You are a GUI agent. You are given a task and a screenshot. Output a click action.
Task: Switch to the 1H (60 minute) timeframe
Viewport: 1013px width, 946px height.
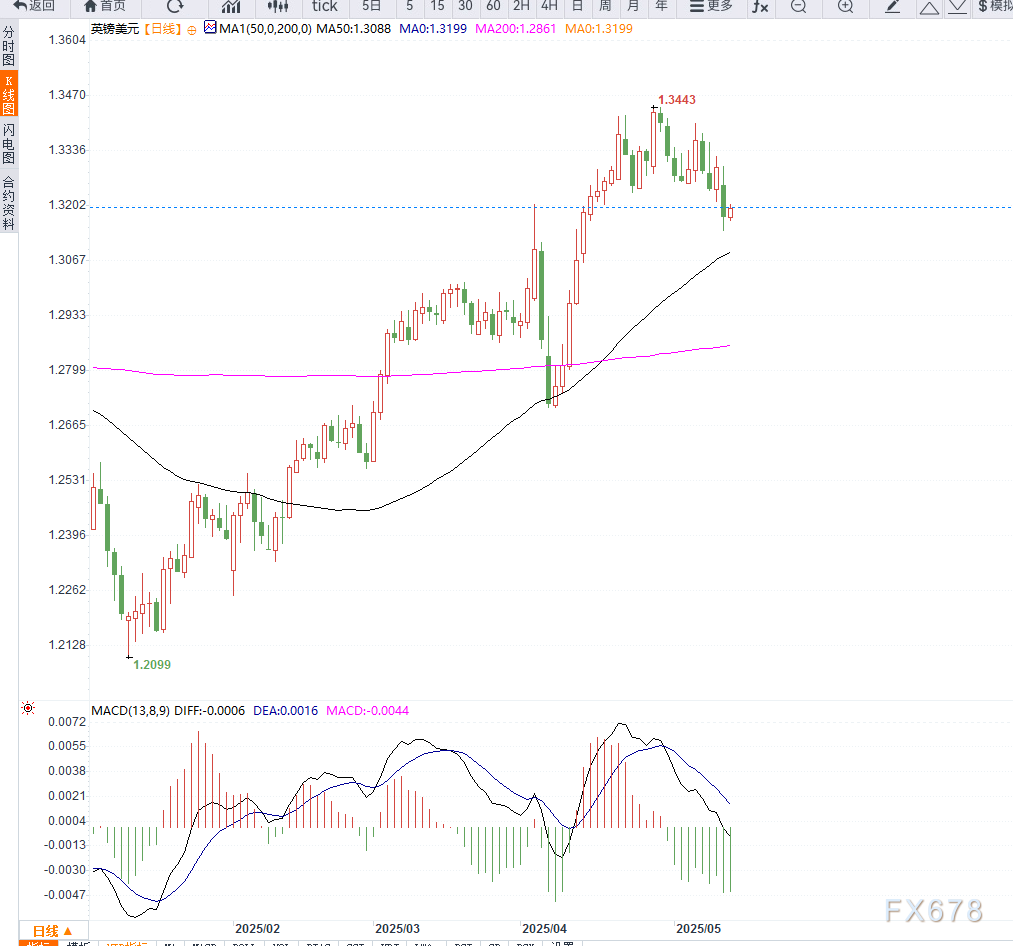[x=493, y=6]
